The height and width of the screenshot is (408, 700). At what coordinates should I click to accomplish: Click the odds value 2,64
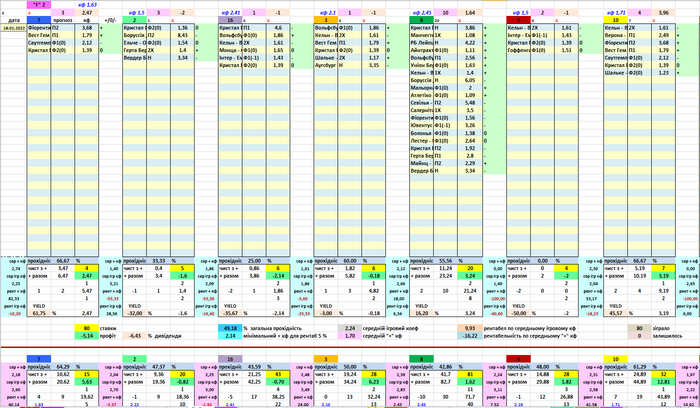[x=470, y=141]
